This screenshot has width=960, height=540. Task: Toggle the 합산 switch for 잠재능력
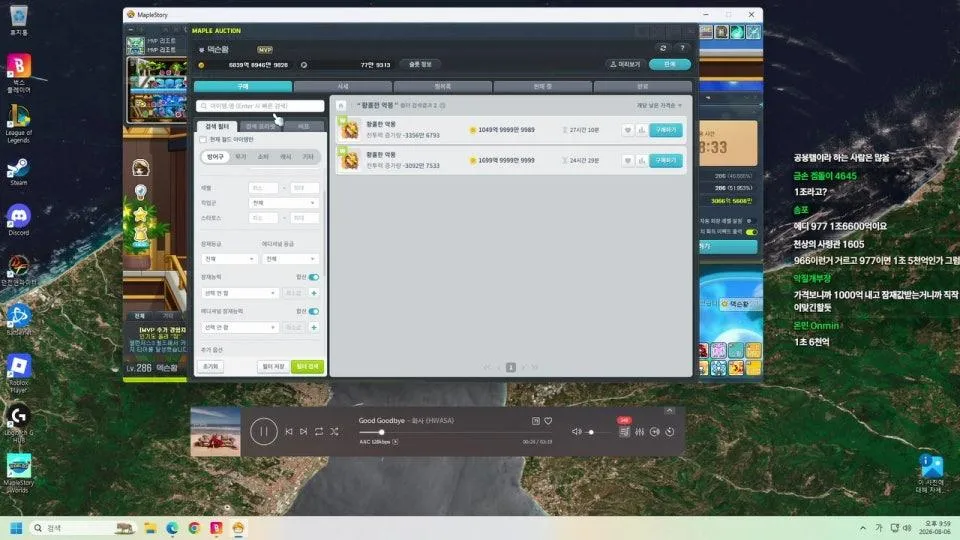(313, 277)
